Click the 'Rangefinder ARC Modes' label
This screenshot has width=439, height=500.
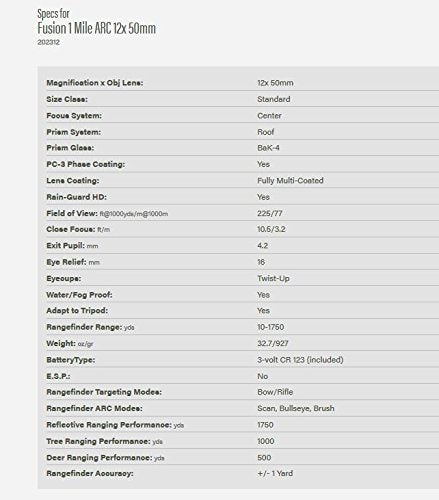click(x=94, y=408)
